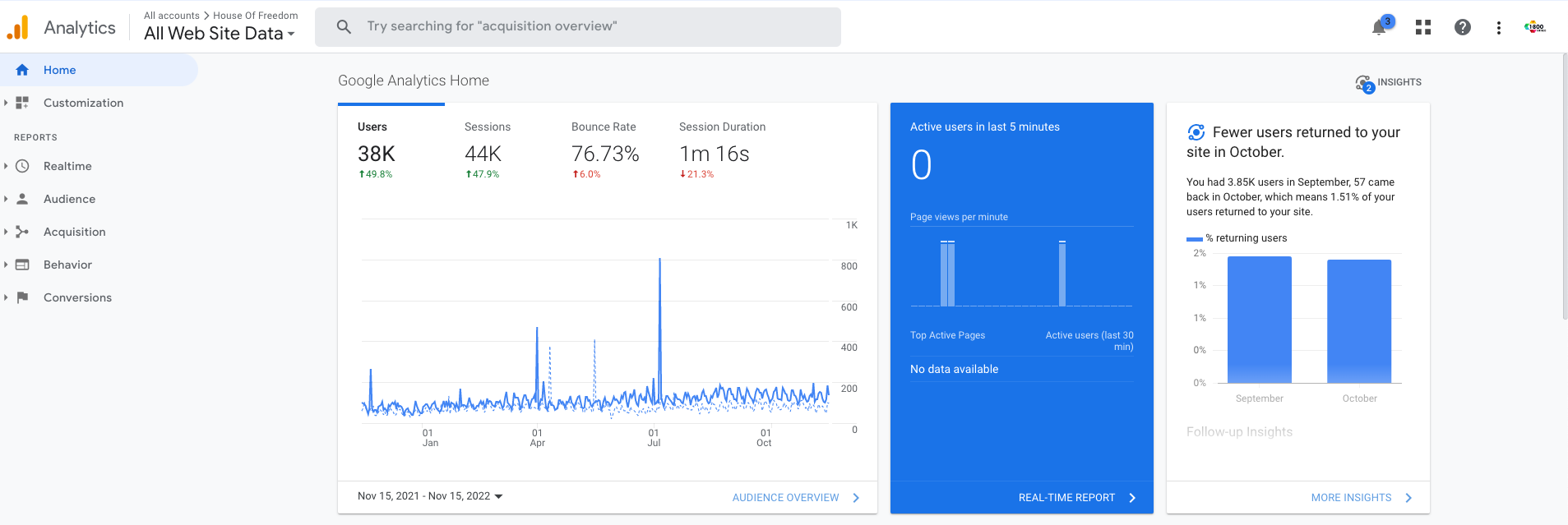This screenshot has width=1568, height=525.
Task: Click the Customization dashboard icon
Action: click(22, 103)
